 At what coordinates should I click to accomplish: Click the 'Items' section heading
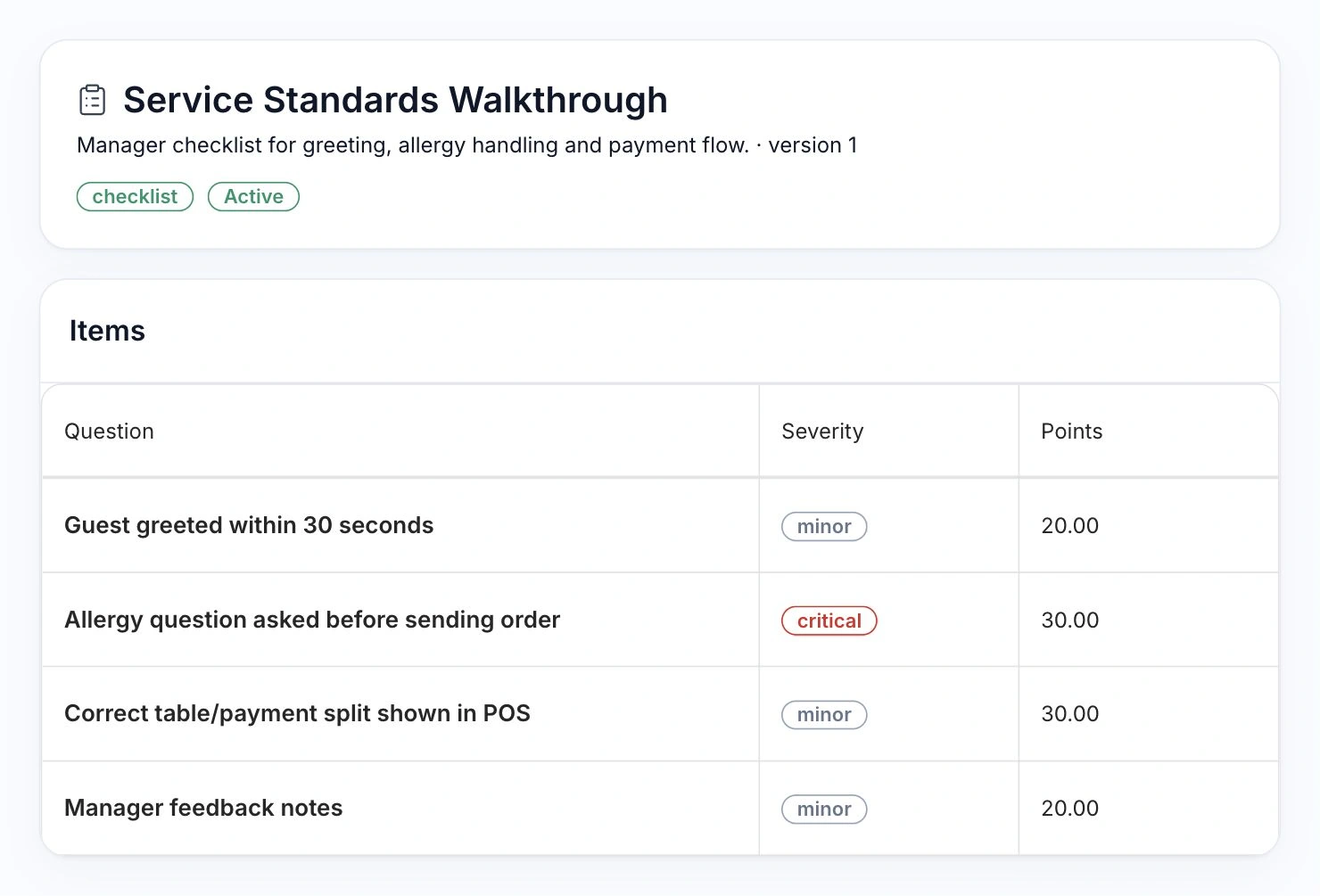click(107, 331)
